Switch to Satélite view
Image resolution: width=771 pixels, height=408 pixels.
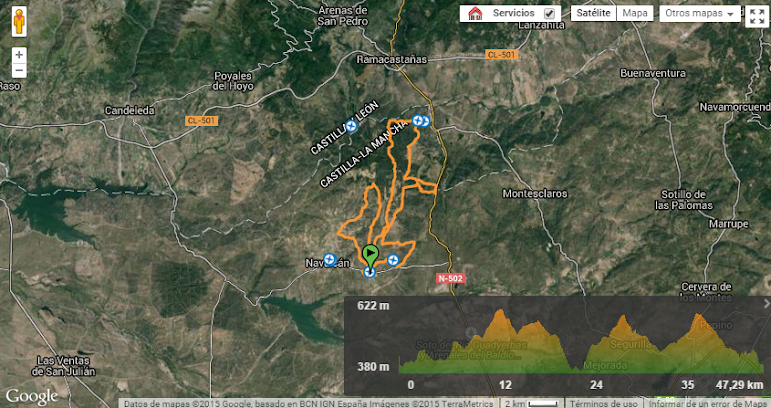coord(593,13)
